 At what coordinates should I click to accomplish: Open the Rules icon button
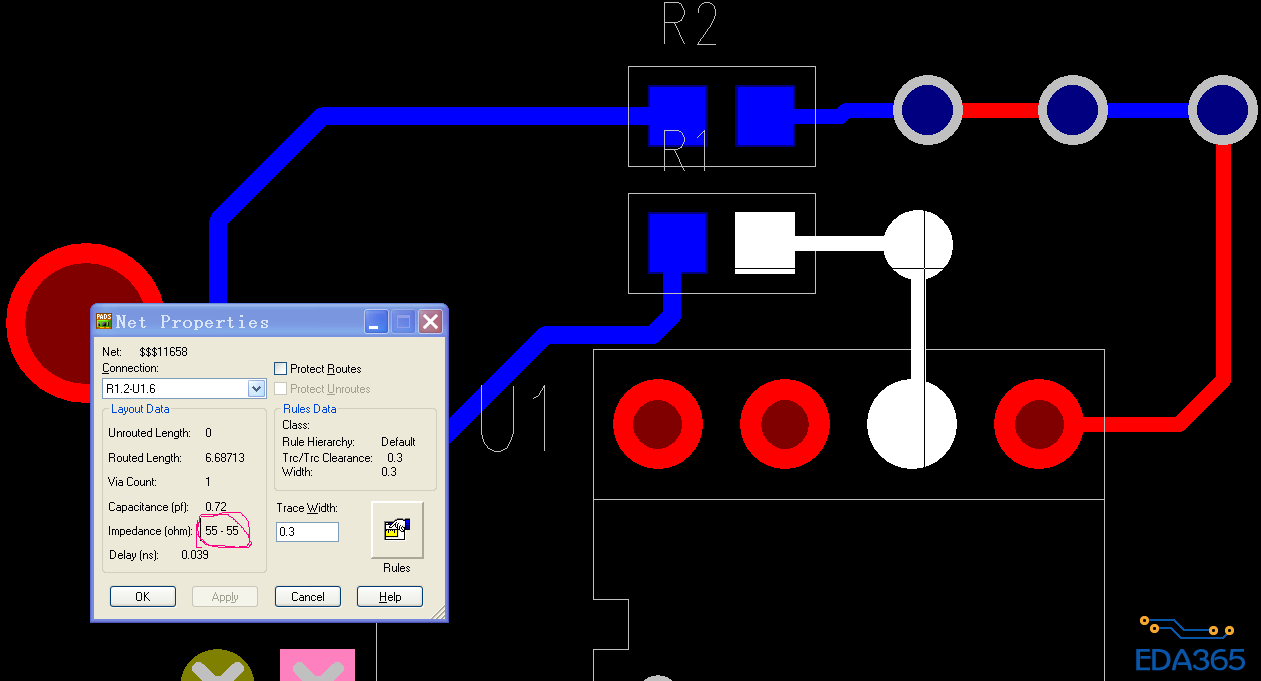tap(397, 530)
